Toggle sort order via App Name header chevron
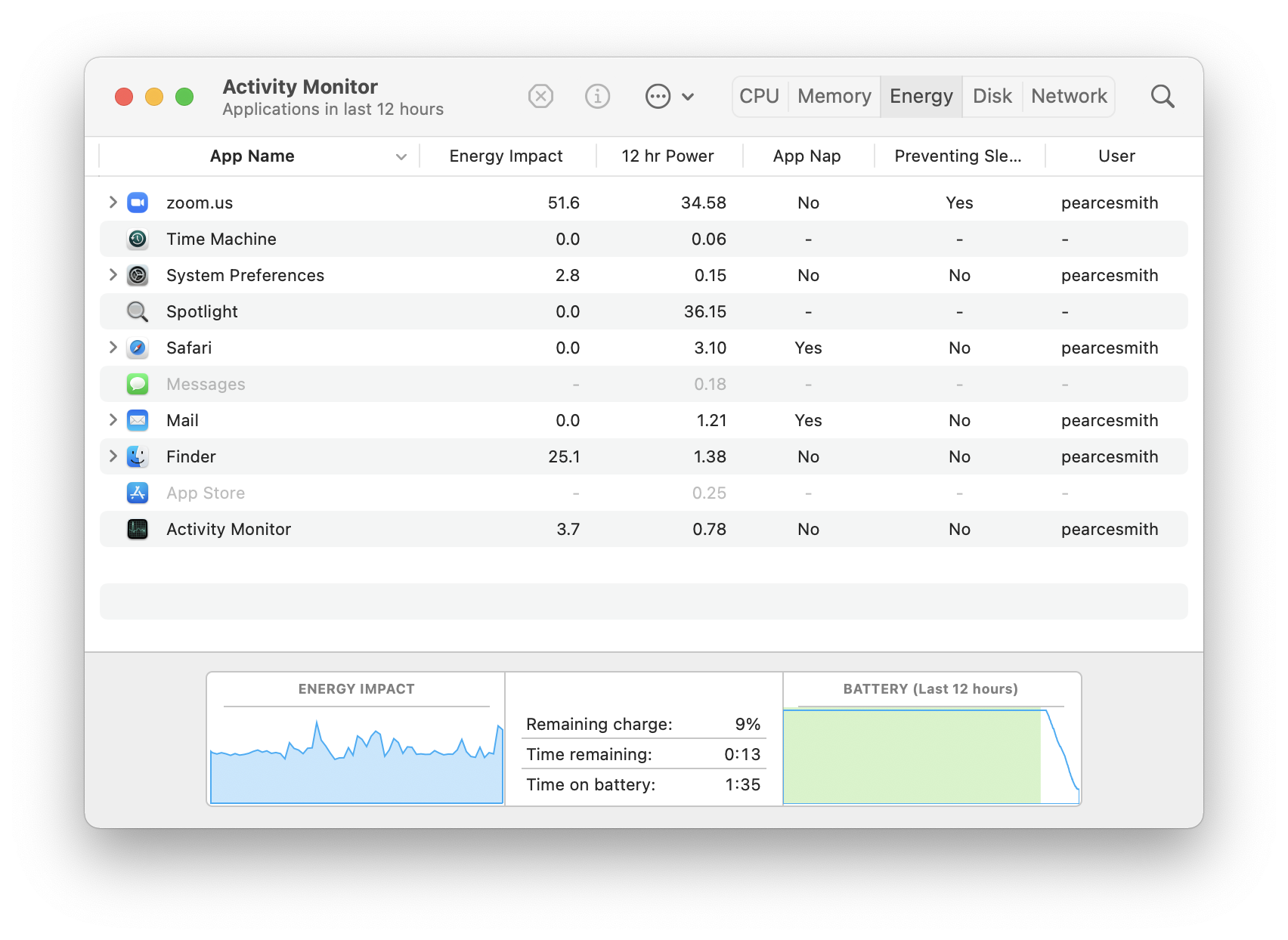The image size is (1288, 940). coord(401,156)
